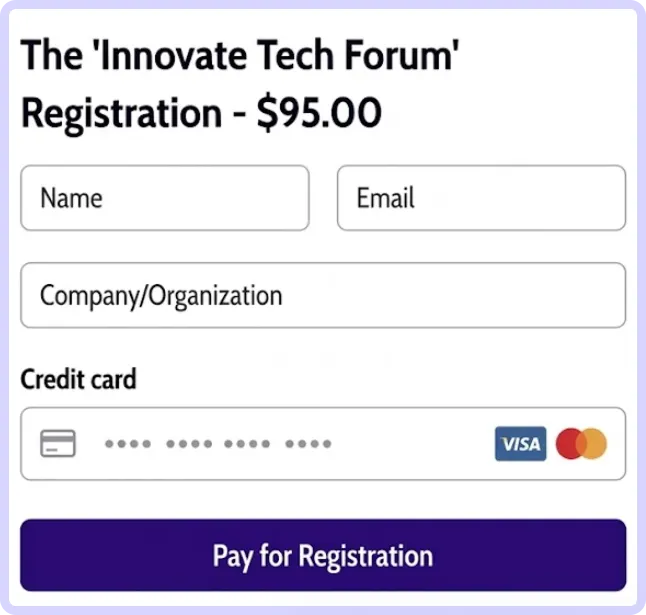Image resolution: width=646 pixels, height=615 pixels.
Task: Click the 'Credit card' section label
Action: tap(78, 379)
